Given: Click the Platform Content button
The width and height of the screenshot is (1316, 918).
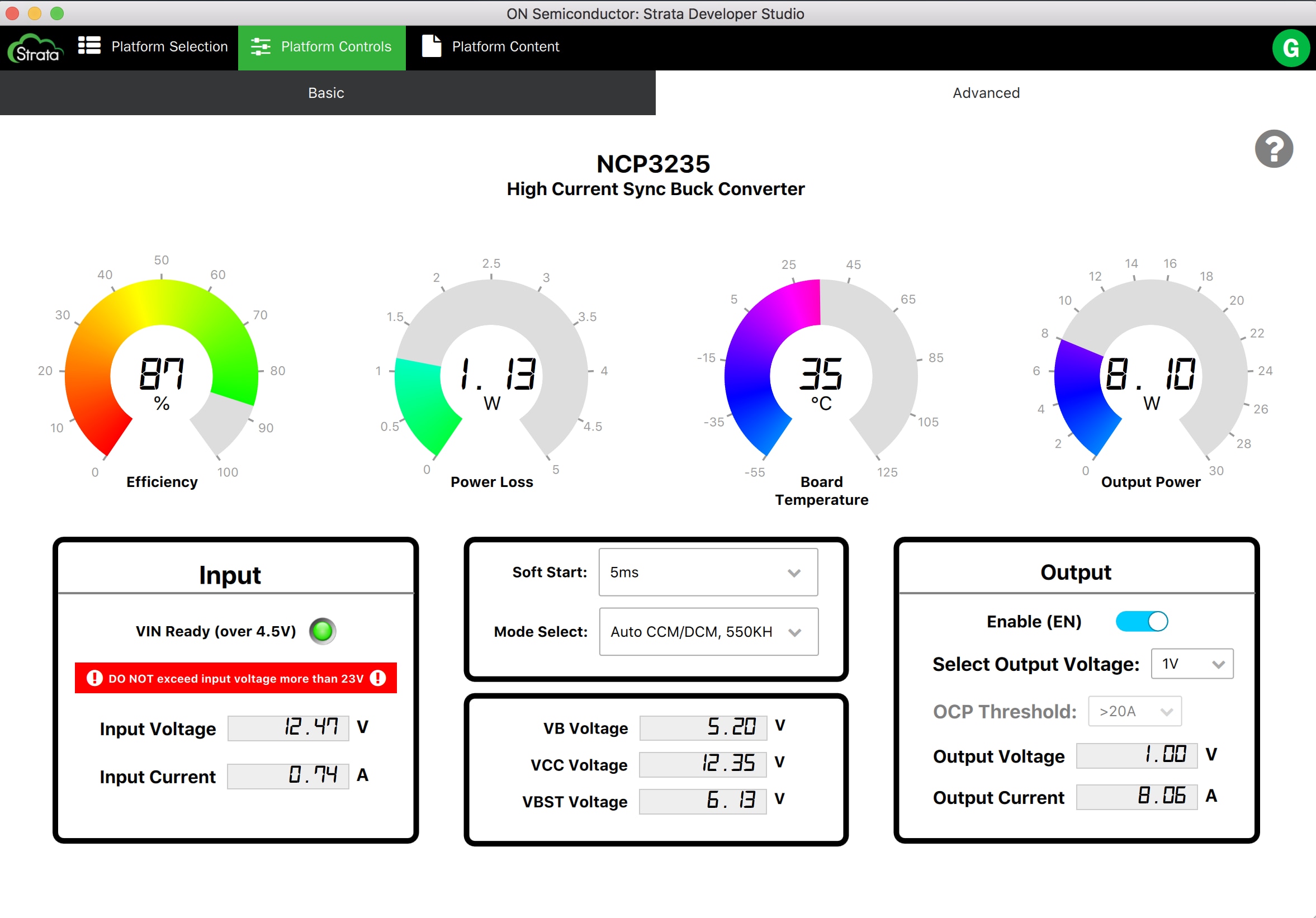Looking at the screenshot, I should [504, 47].
